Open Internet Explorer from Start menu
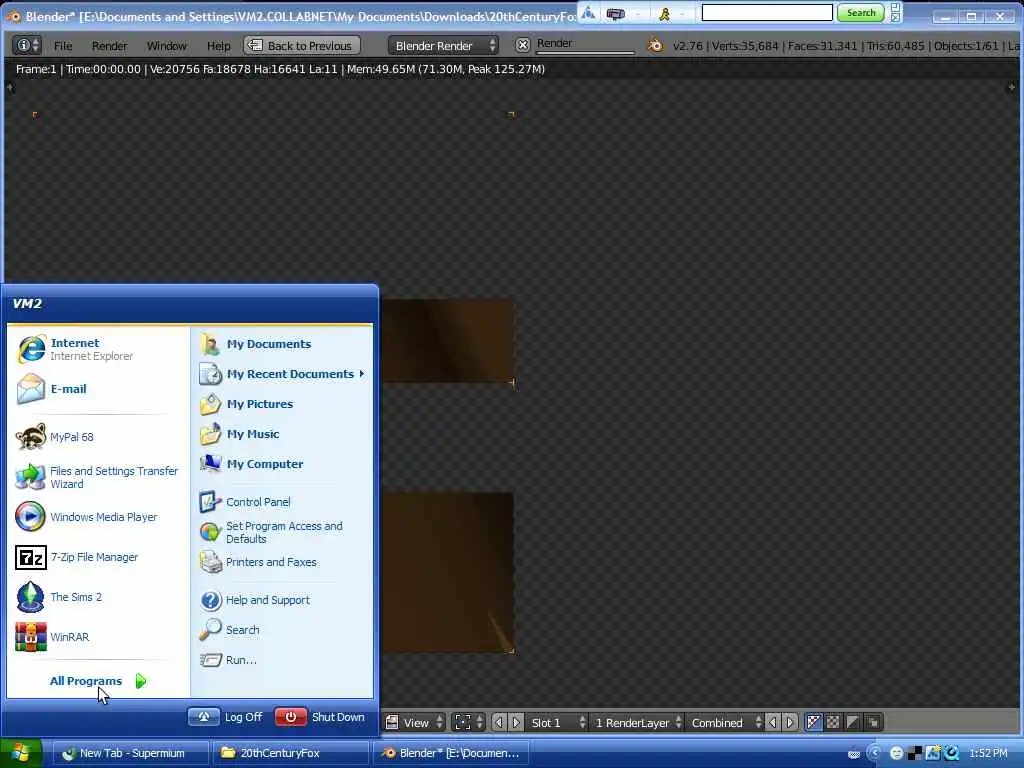Image resolution: width=1024 pixels, height=768 pixels. coord(98,349)
